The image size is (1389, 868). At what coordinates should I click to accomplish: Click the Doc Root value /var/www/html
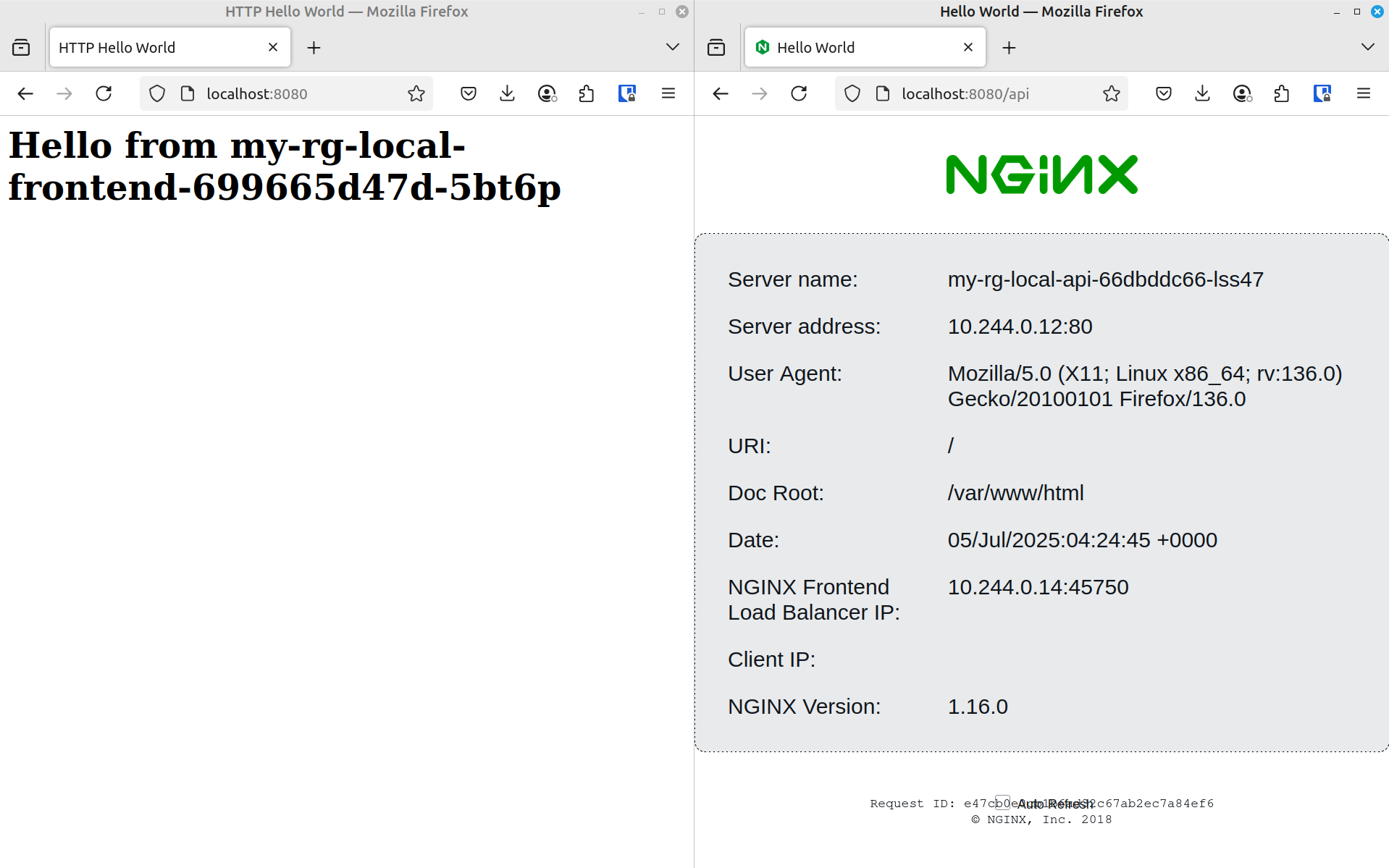click(x=1015, y=493)
